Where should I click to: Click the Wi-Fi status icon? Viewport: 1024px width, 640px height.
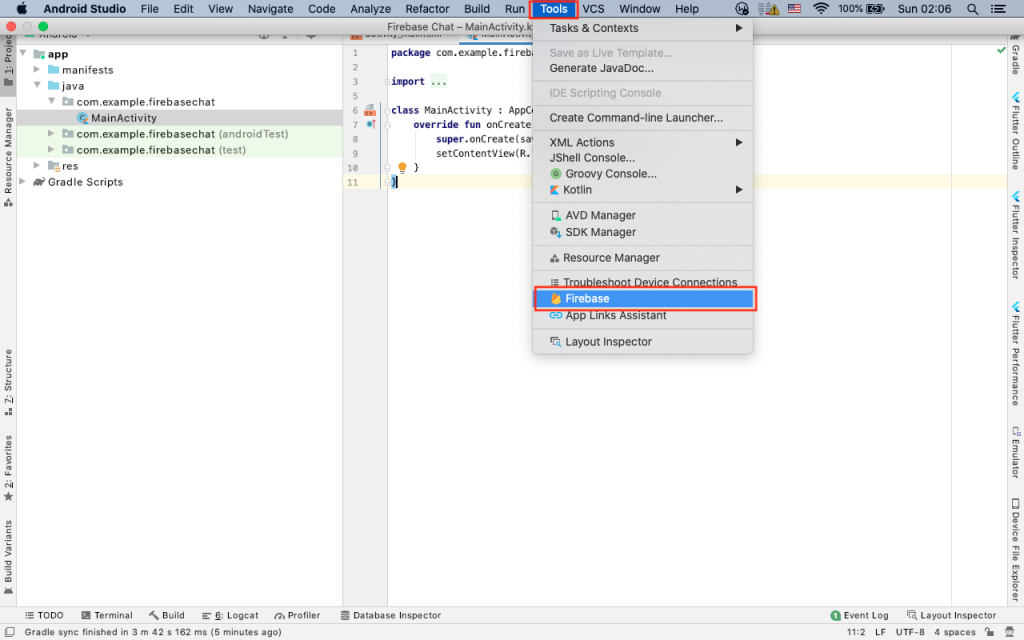[821, 8]
